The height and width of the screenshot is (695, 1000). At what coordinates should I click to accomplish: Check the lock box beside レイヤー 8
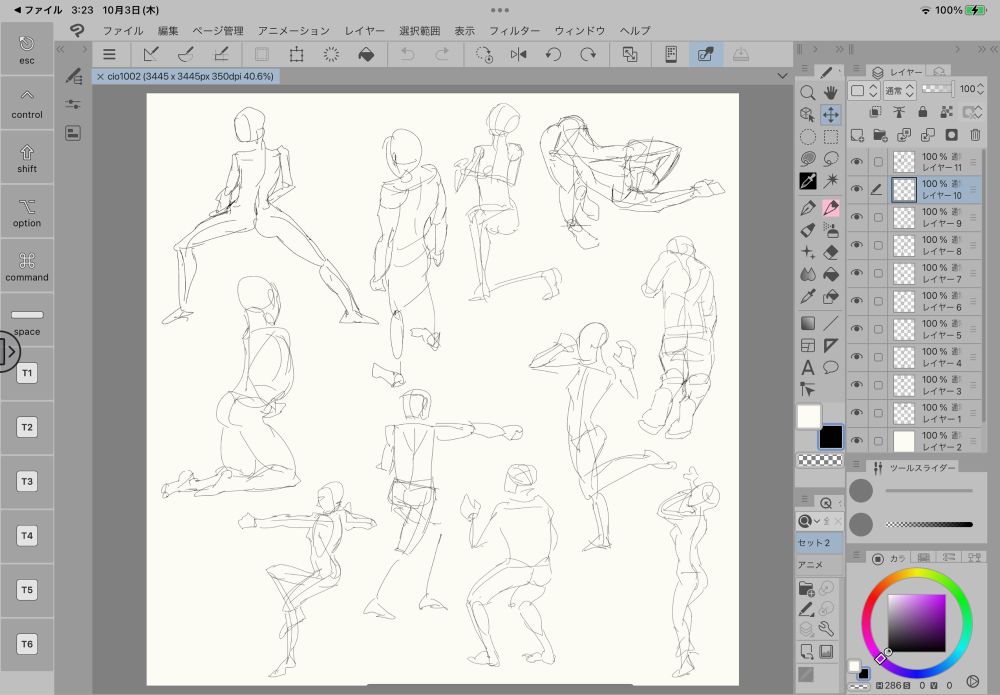(878, 245)
